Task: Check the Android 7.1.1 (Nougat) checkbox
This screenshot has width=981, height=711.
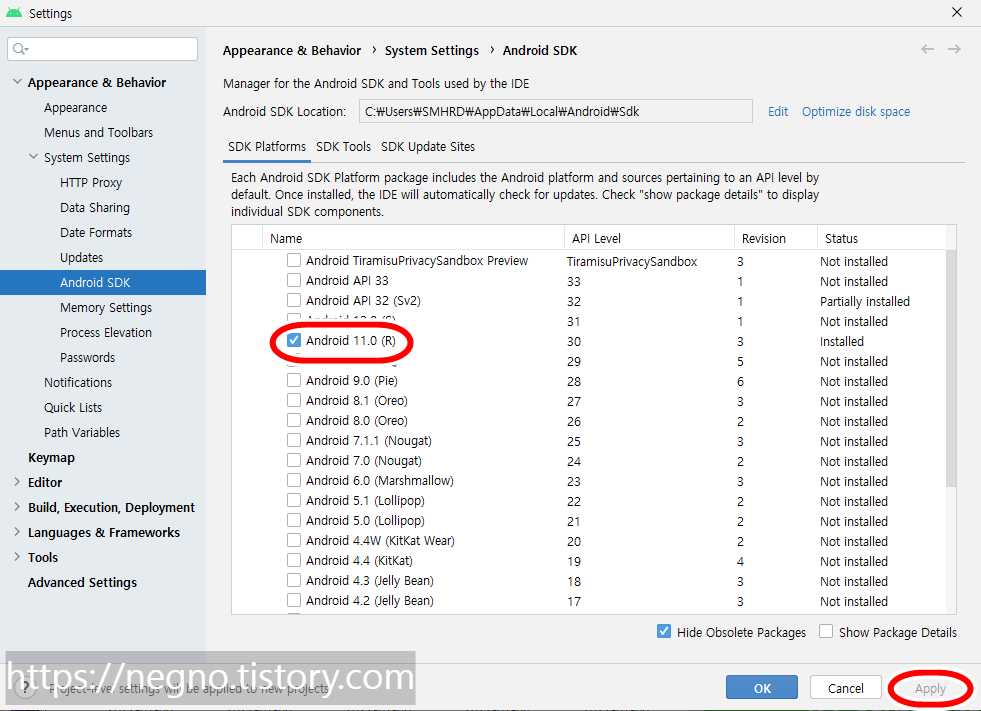Action: pos(293,440)
